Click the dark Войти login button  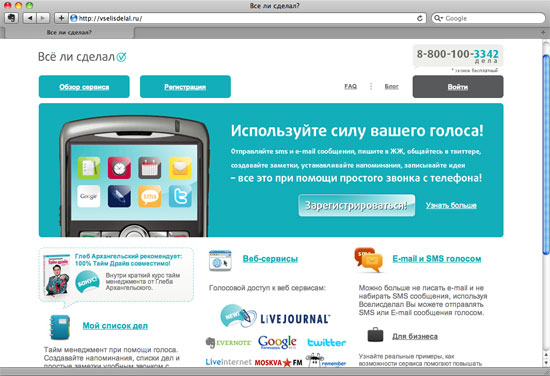pos(458,87)
